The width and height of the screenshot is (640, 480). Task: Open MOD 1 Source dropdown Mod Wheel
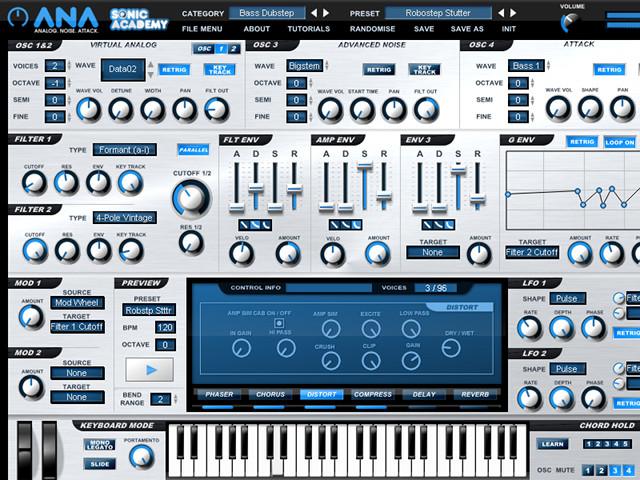point(77,302)
